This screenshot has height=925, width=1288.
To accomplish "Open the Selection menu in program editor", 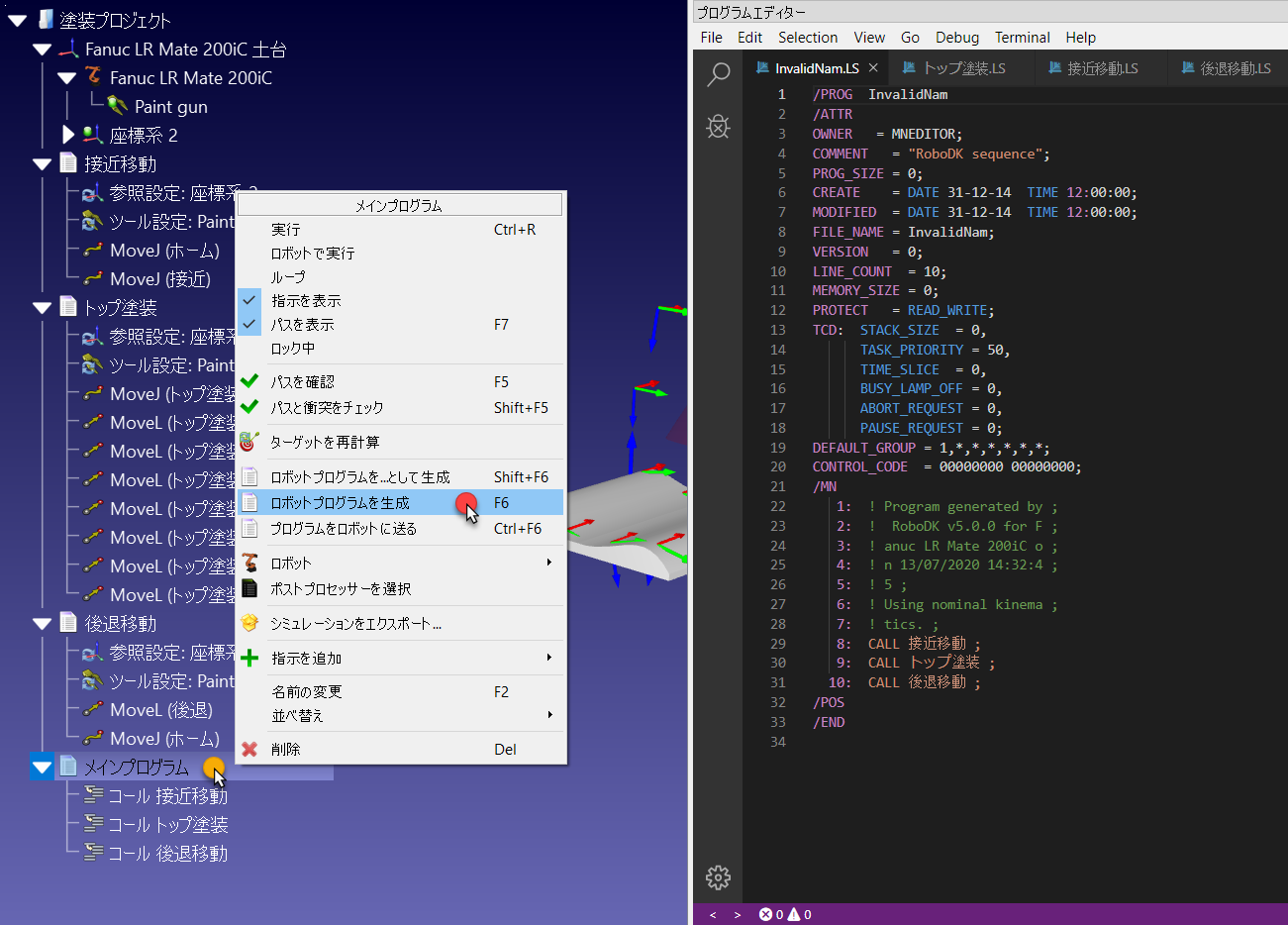I will click(x=808, y=37).
